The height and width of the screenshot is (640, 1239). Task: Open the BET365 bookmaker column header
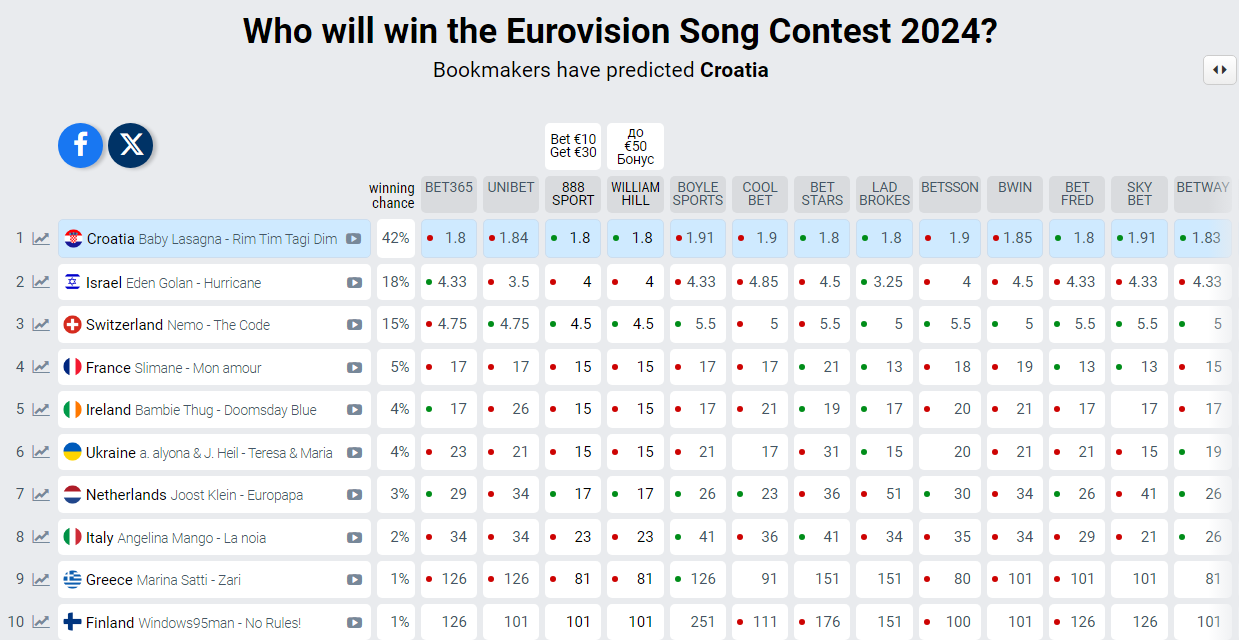pos(449,194)
